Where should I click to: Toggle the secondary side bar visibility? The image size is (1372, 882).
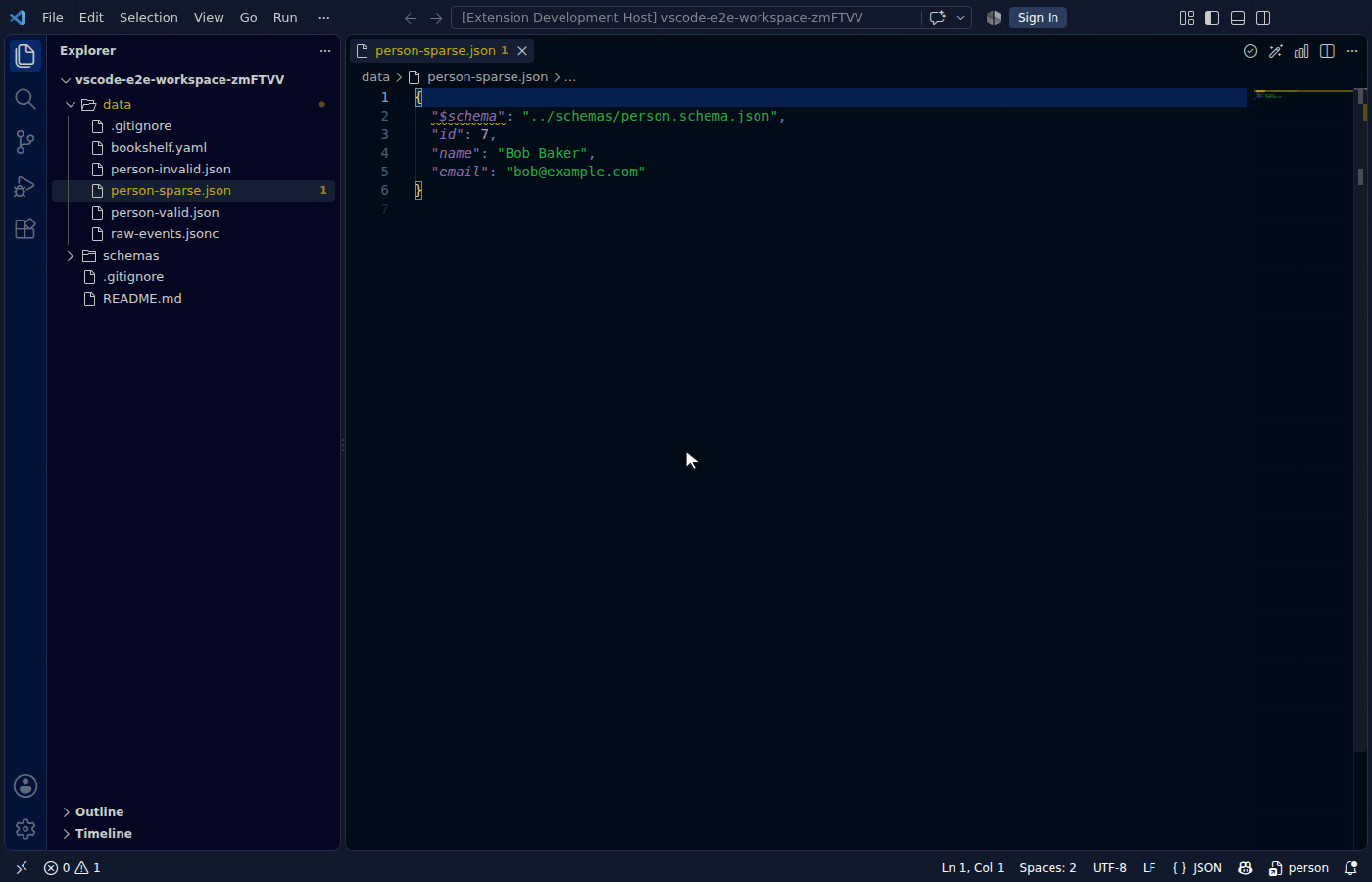[x=1263, y=18]
